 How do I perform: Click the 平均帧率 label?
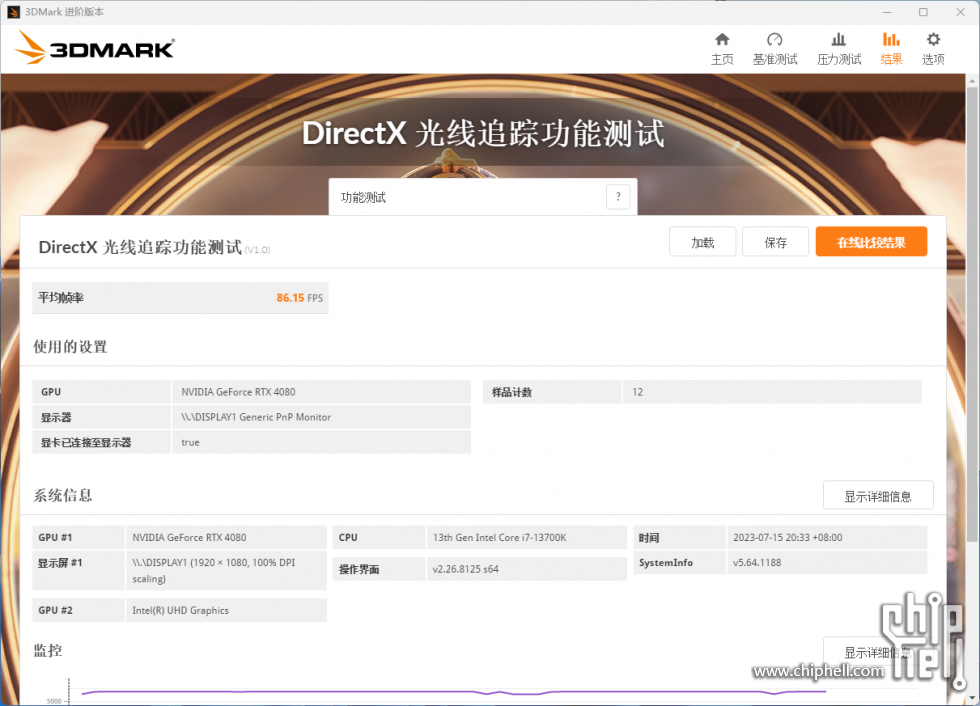pos(61,298)
